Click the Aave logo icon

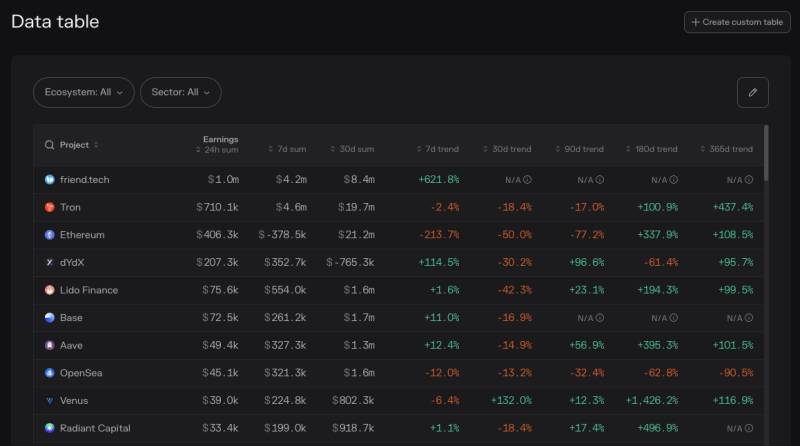49,345
